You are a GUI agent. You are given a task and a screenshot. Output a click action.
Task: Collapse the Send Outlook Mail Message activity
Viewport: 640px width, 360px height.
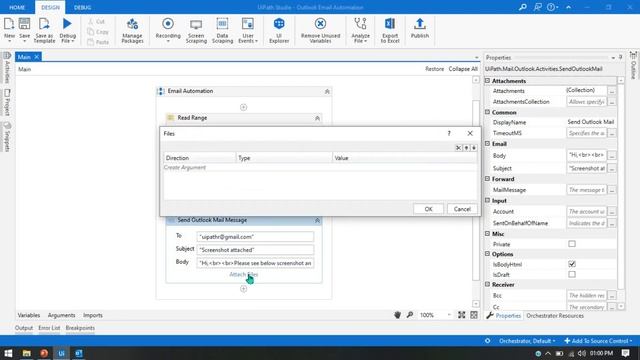[x=317, y=220]
